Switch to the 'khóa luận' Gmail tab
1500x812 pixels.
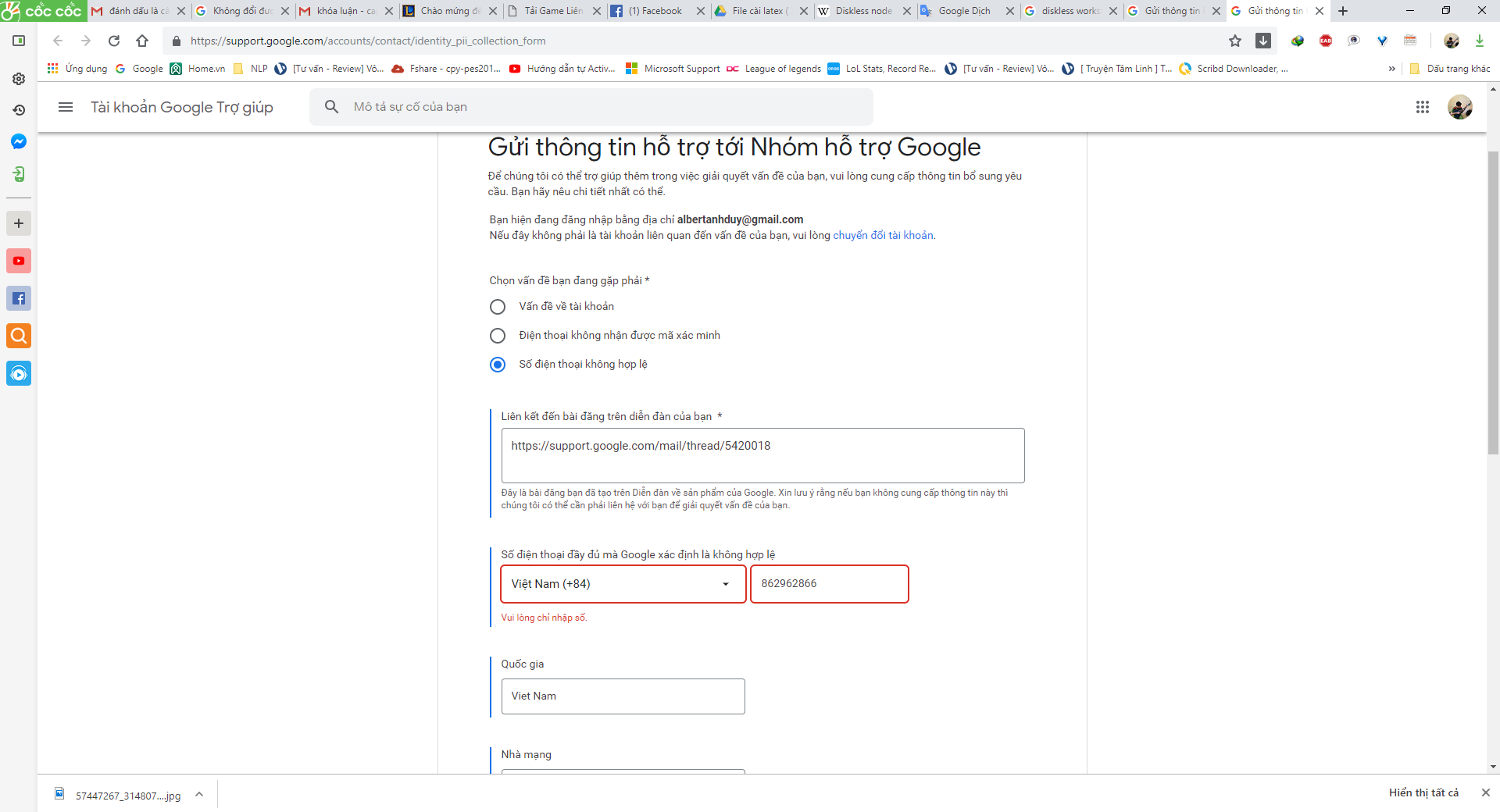pos(347,11)
